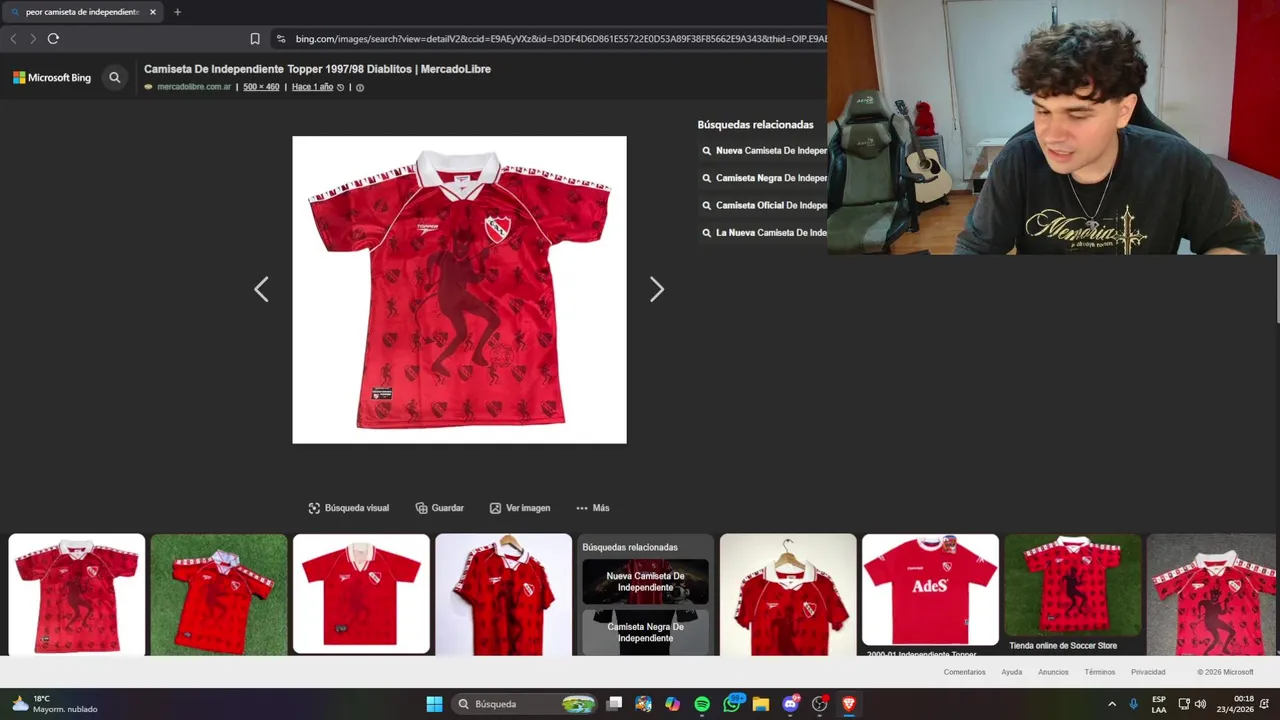
Task: Open volume control in system tray
Action: point(1200,704)
